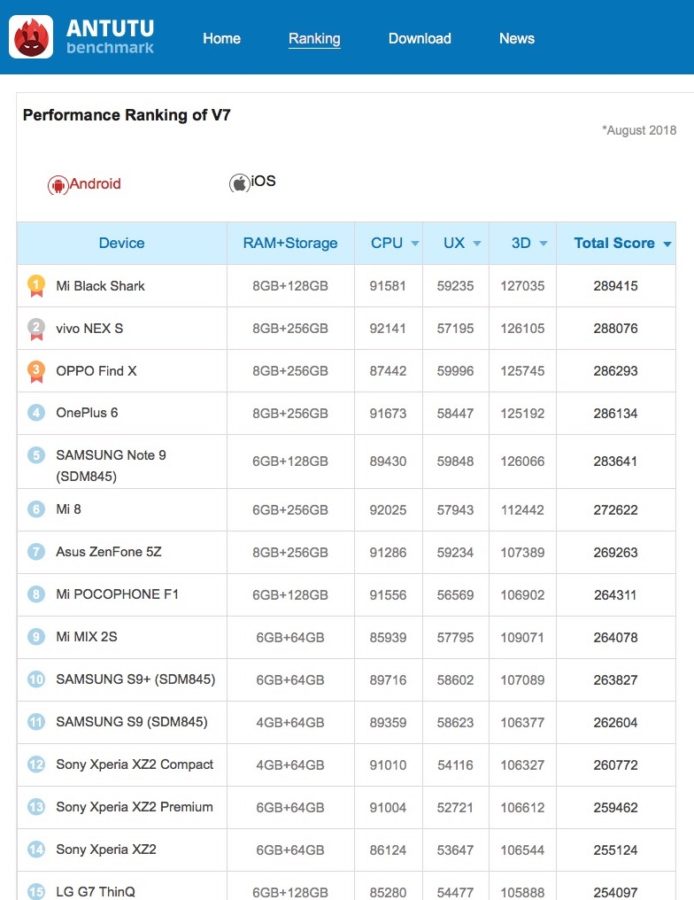Sort by 3D column arrow

coord(543,244)
